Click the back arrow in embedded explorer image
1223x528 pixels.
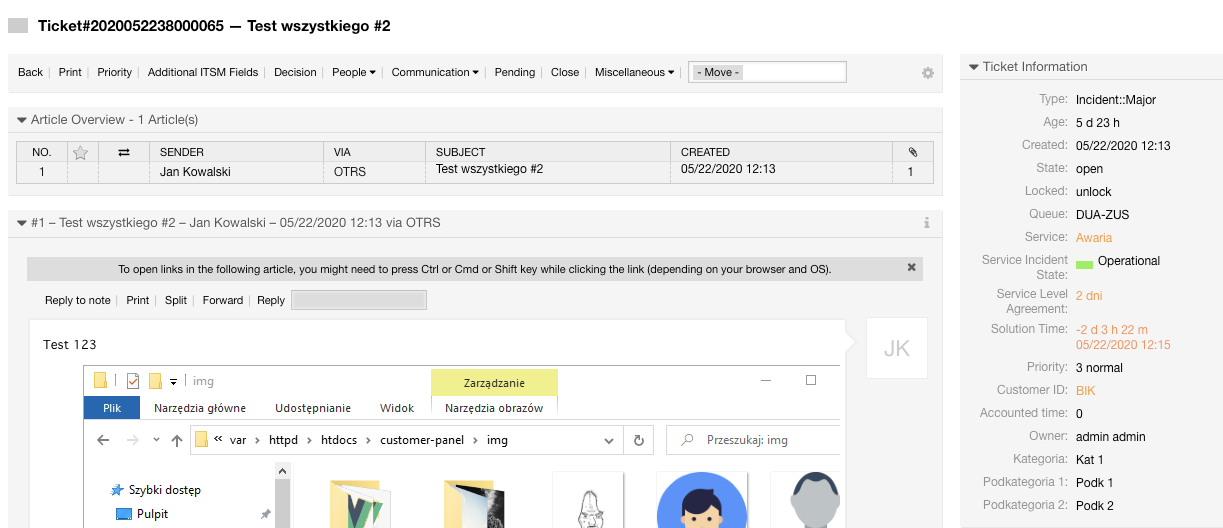pos(102,440)
